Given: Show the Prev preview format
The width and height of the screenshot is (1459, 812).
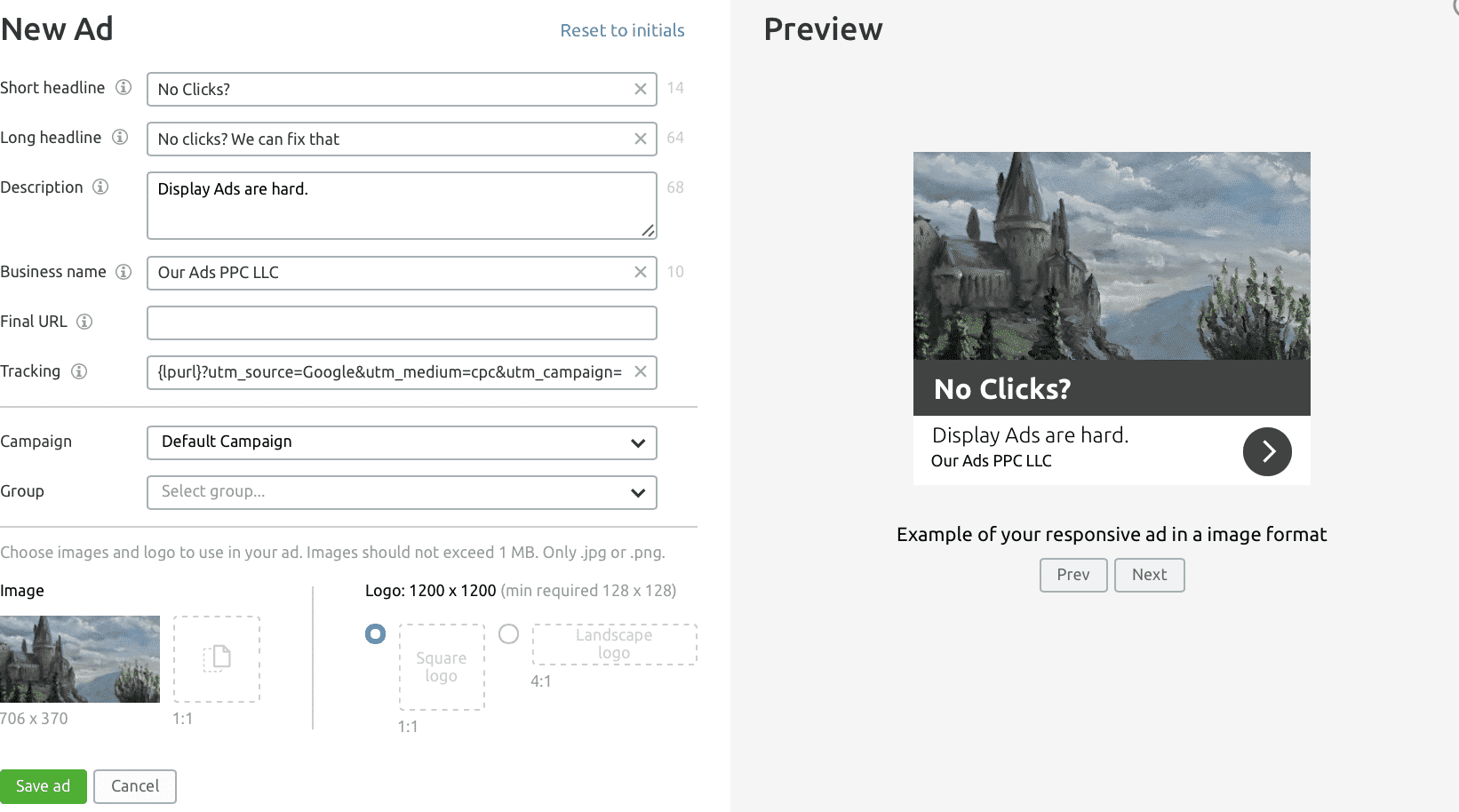Looking at the screenshot, I should tap(1073, 575).
